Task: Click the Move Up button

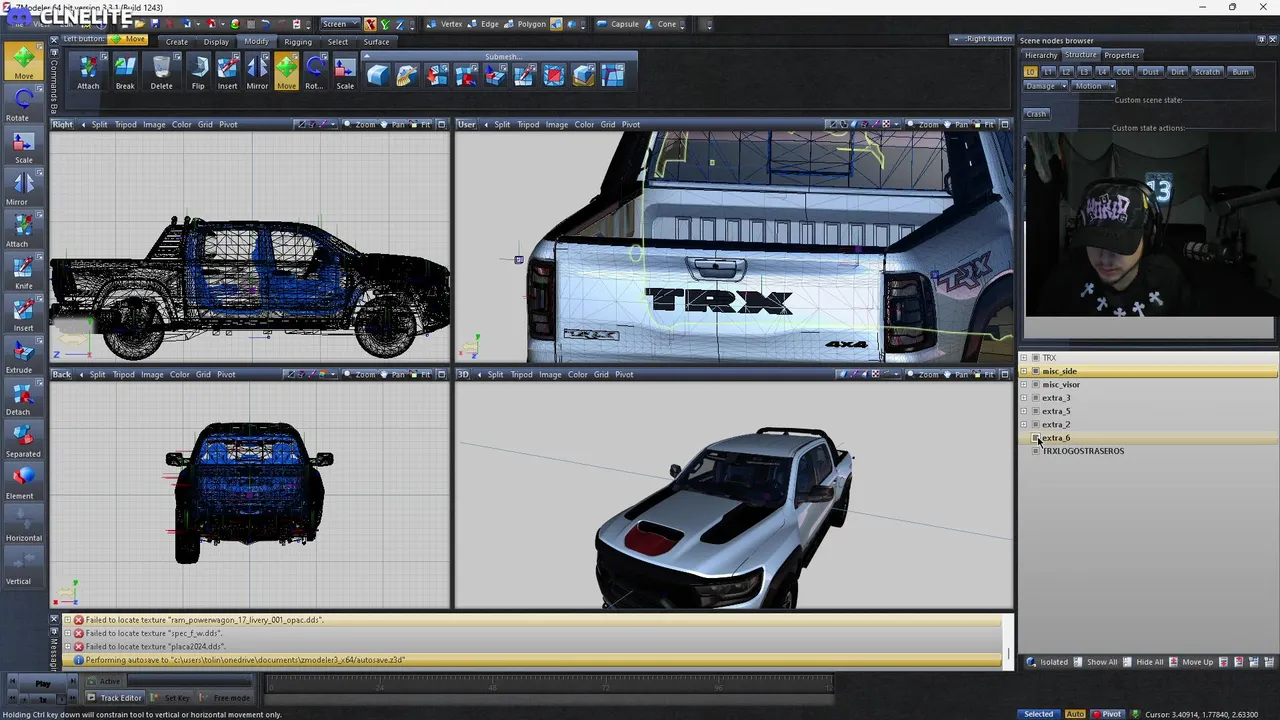Action: coord(1192,662)
